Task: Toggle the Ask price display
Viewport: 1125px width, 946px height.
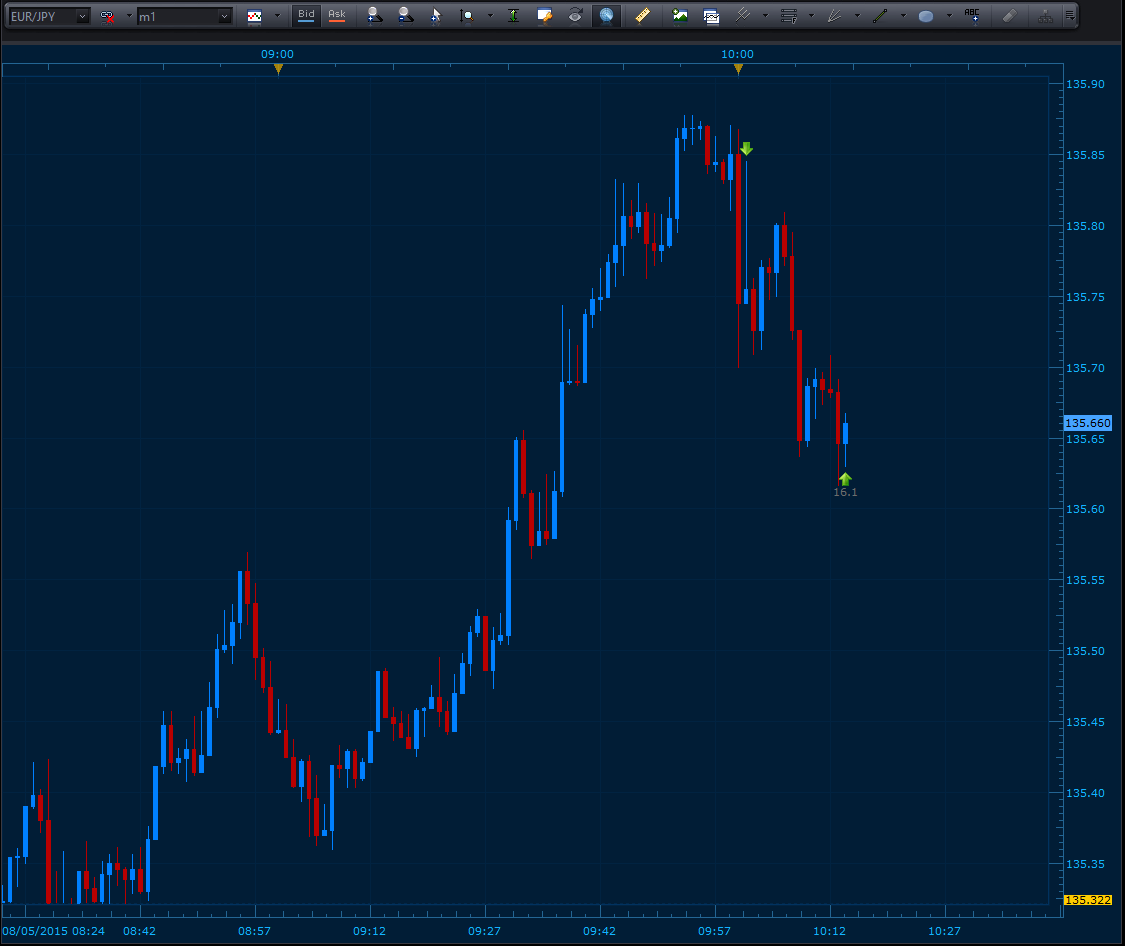Action: [337, 15]
